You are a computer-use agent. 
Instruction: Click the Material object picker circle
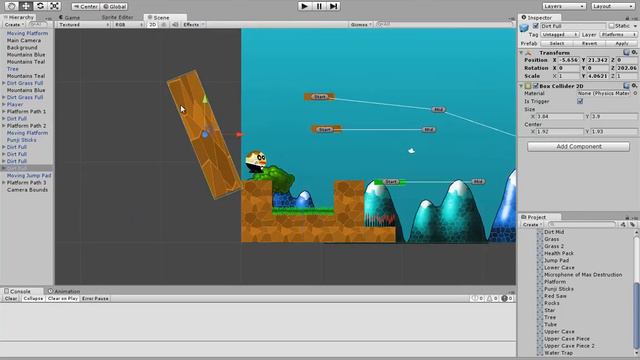coord(635,93)
